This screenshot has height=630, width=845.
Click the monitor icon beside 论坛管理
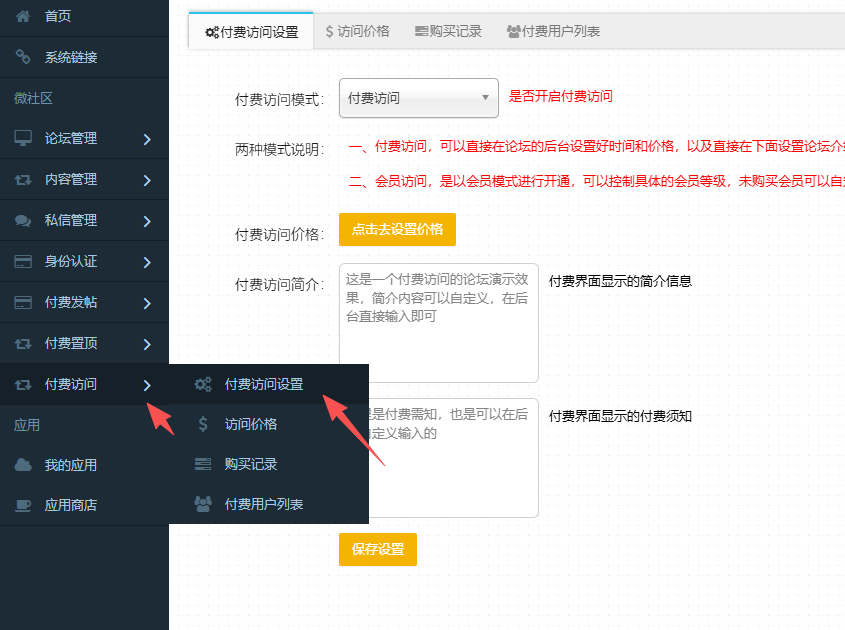23,138
